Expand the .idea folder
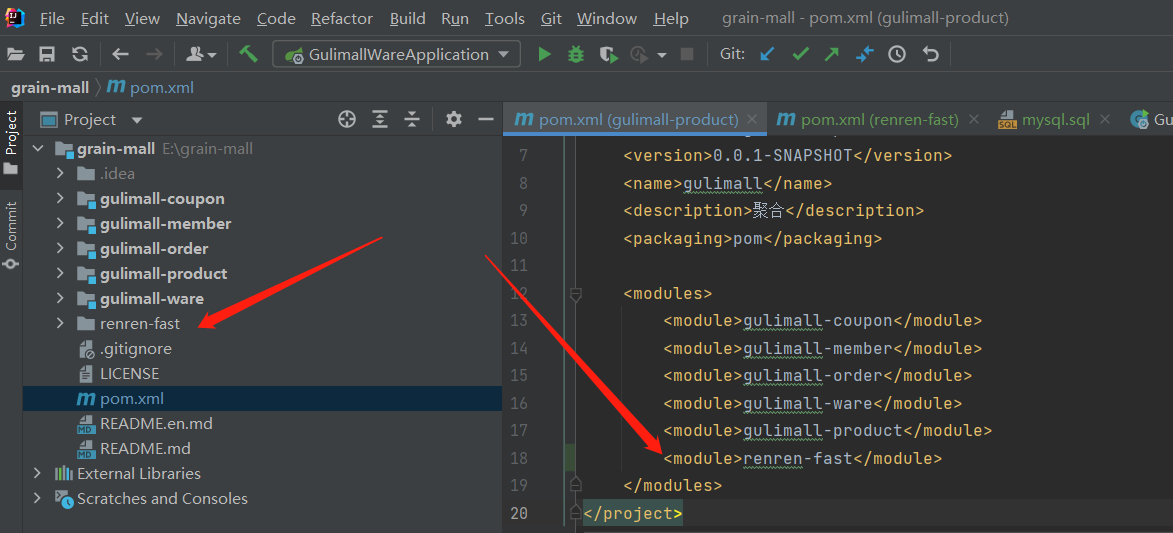The width and height of the screenshot is (1173, 533). coord(61,174)
